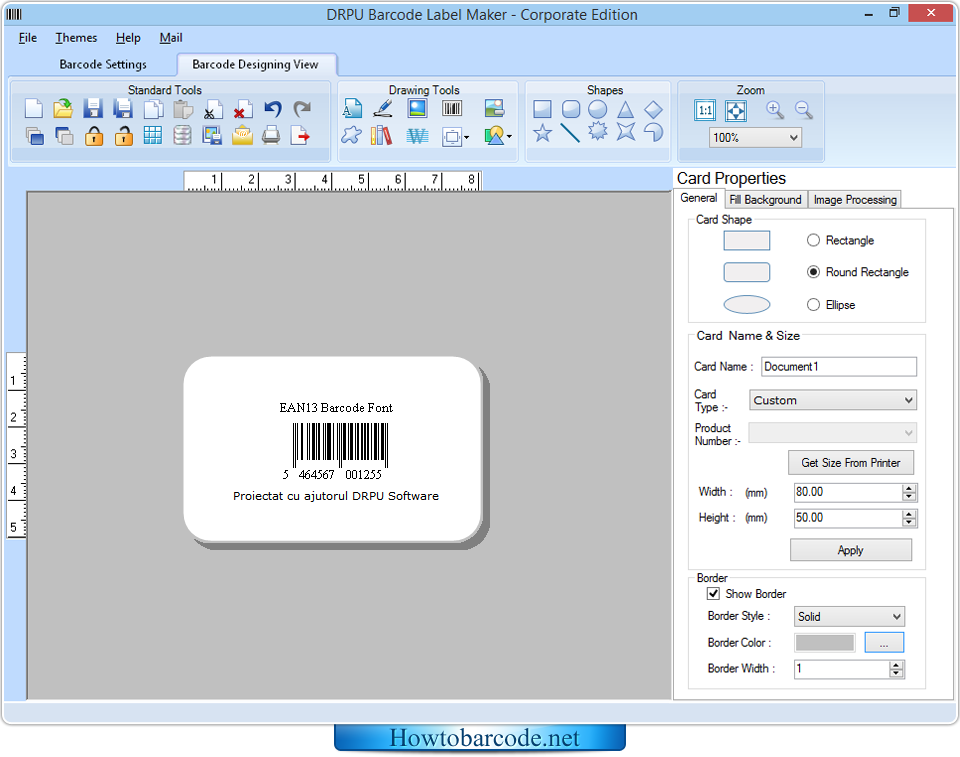Open the database series icon
The image size is (960, 757).
pos(182,135)
